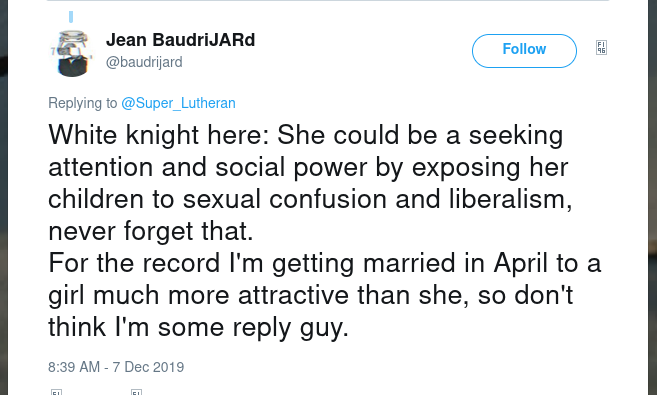The width and height of the screenshot is (657, 395).
Task: Follow the @baudrijard account
Action: [x=524, y=51]
